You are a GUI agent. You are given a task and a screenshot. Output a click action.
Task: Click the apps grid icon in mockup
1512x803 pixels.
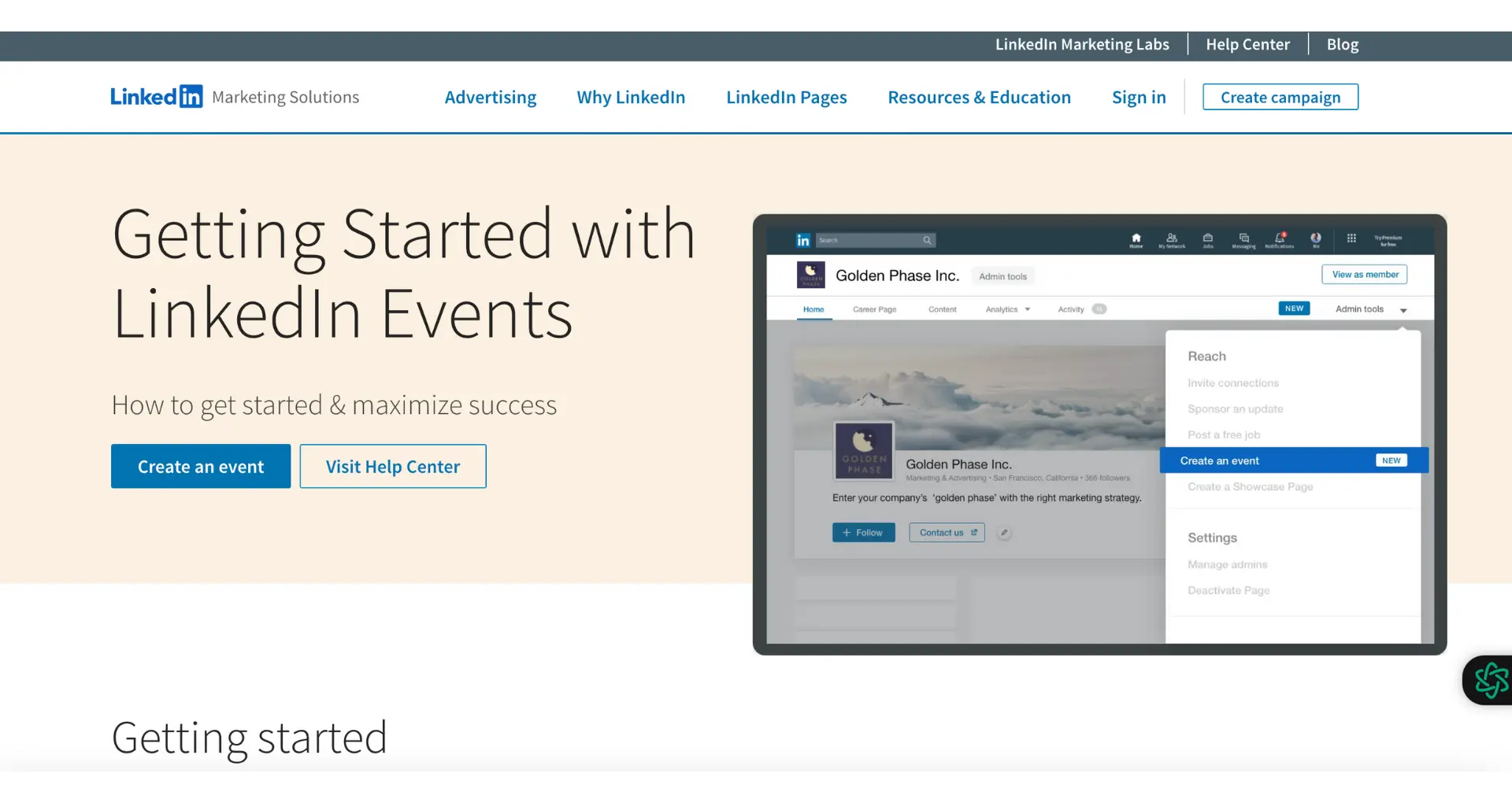click(1351, 238)
